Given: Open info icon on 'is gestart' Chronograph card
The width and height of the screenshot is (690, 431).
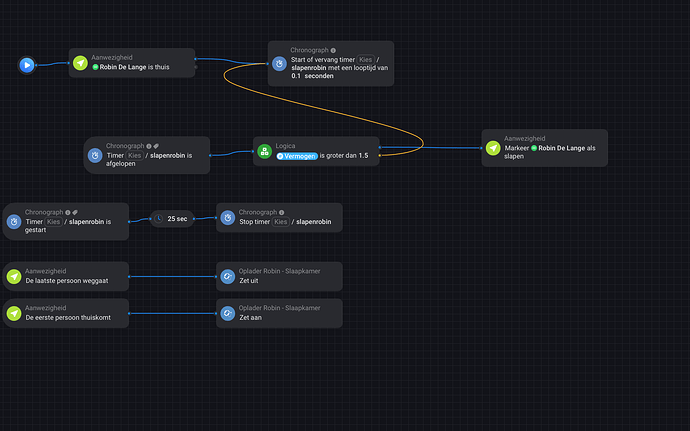Looking at the screenshot, I should point(68,212).
